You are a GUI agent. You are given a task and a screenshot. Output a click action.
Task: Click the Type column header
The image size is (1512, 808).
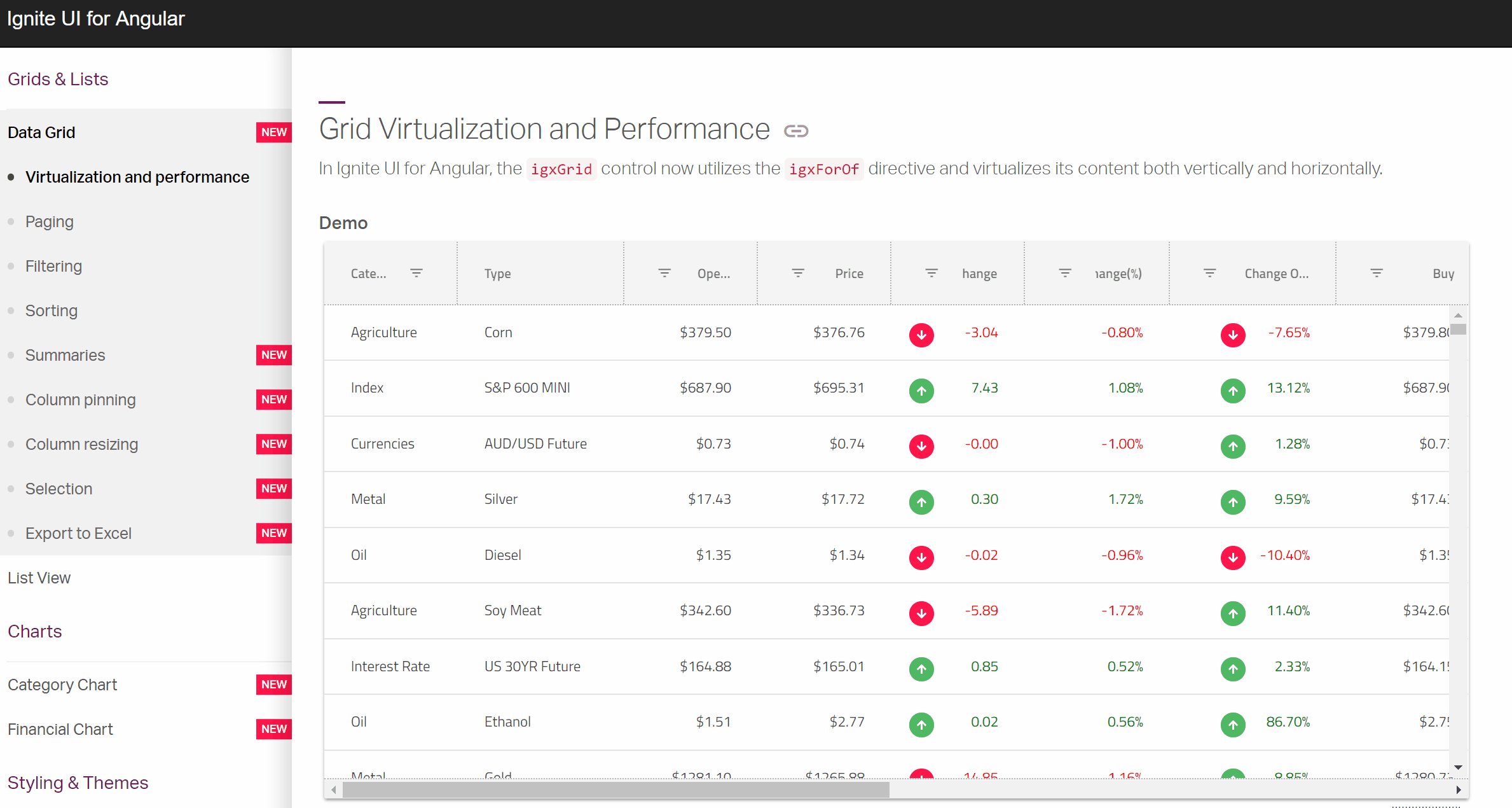click(x=498, y=274)
